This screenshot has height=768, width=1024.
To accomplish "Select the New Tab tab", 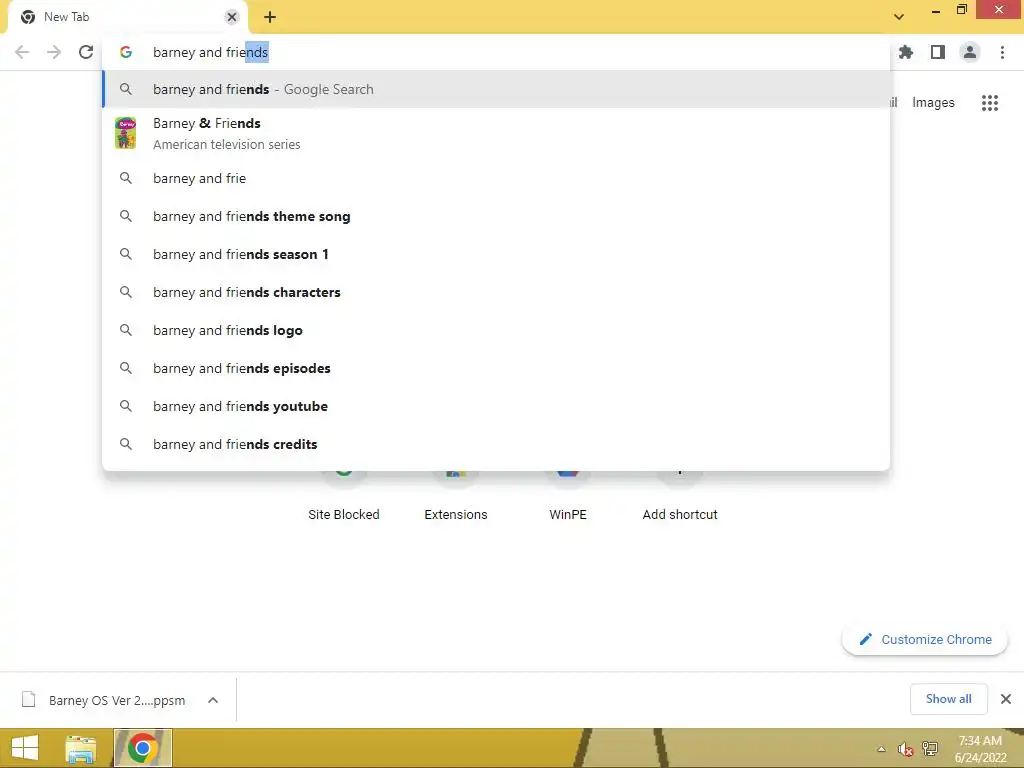I will click(127, 17).
